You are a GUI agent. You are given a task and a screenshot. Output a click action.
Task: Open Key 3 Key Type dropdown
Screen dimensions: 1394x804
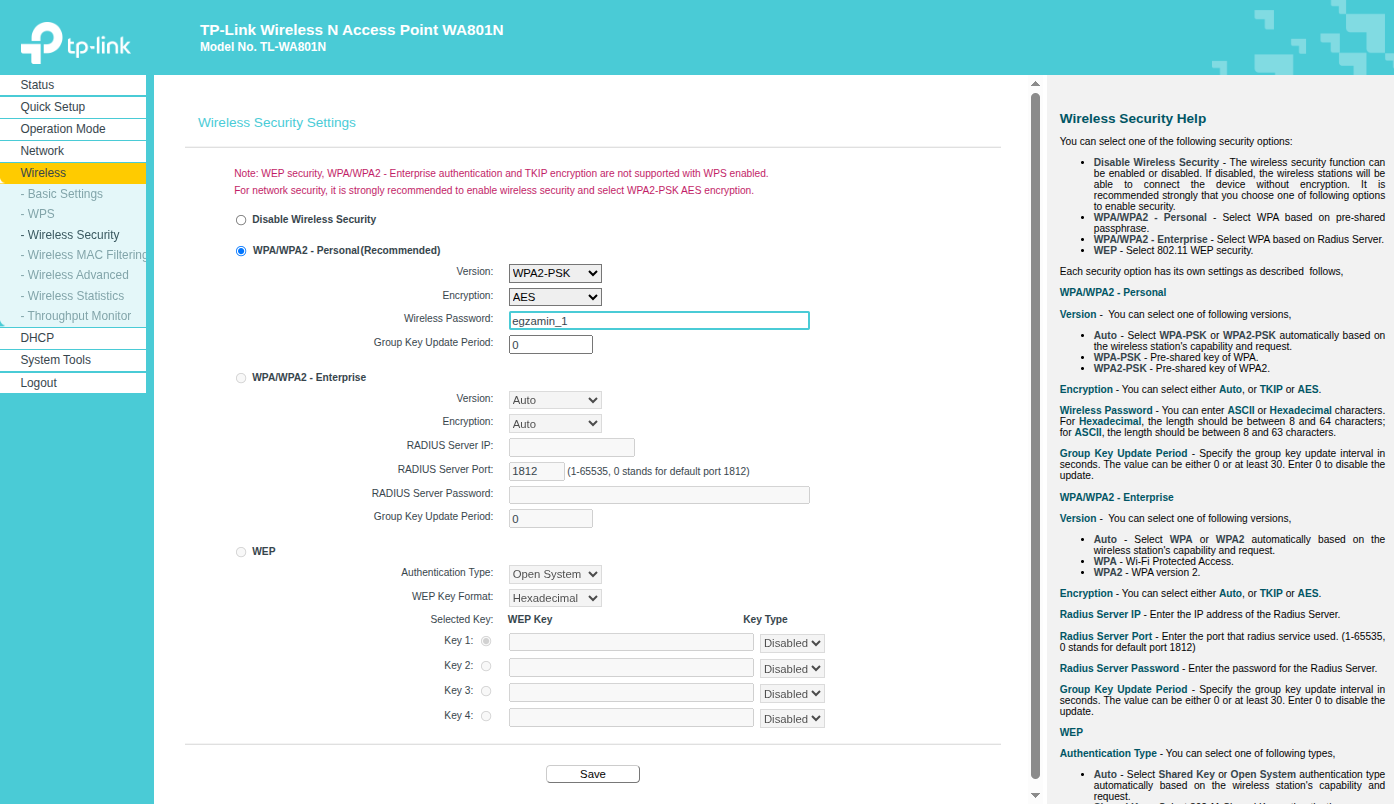point(792,693)
